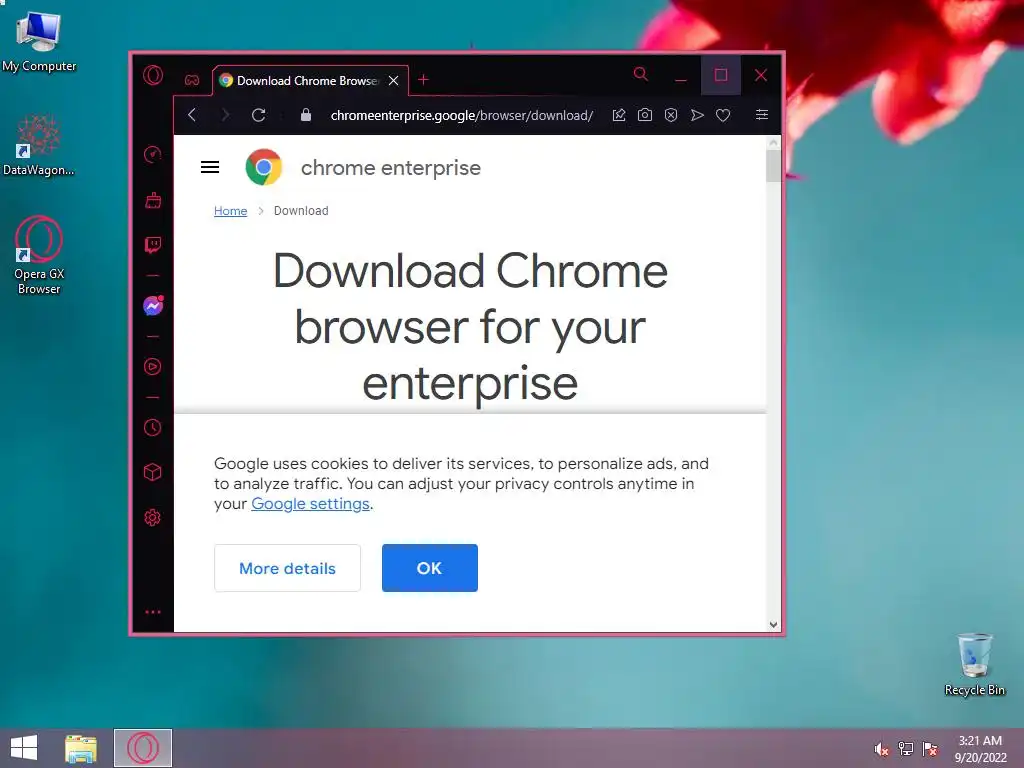Accept cookies with OK button
This screenshot has height=768, width=1024.
[430, 568]
